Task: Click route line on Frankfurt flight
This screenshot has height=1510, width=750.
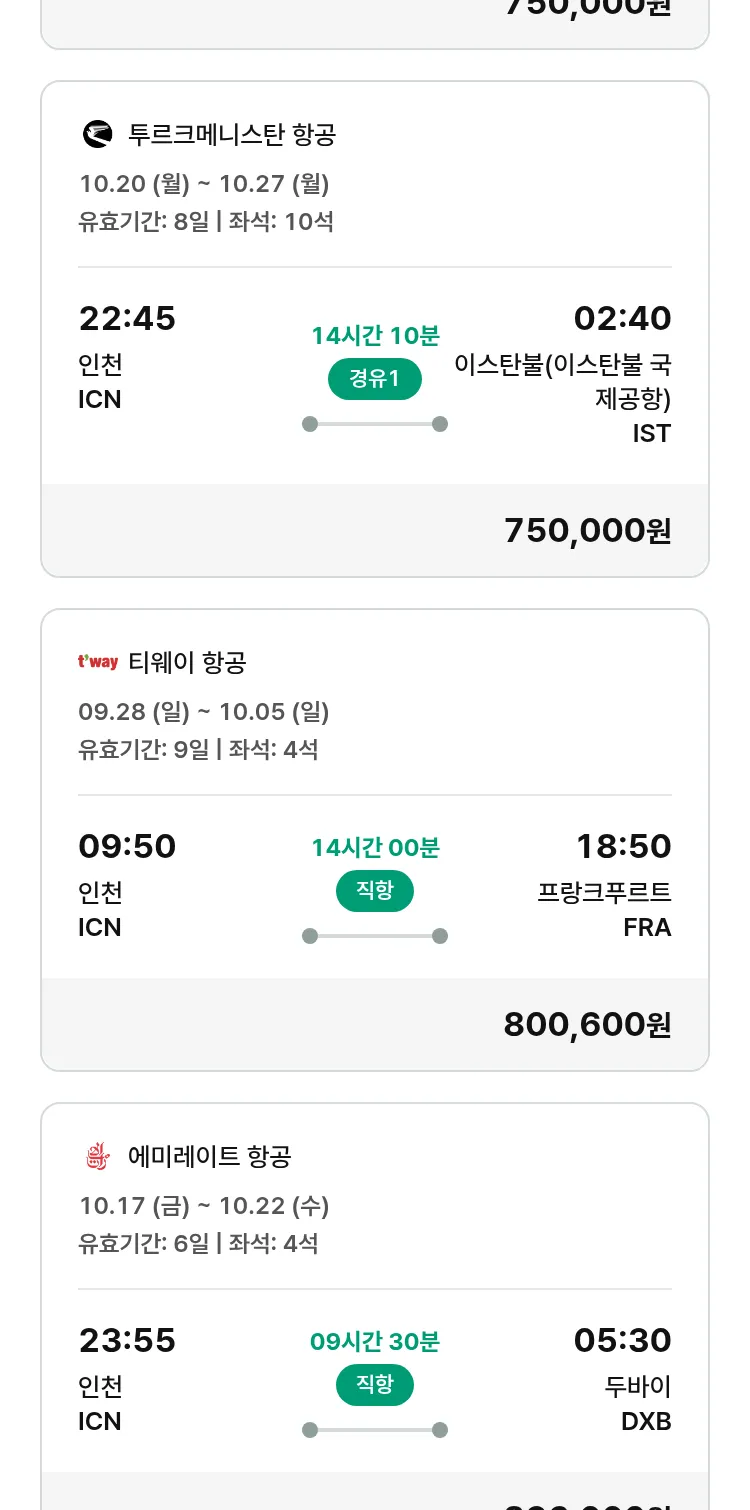Action: pos(375,936)
